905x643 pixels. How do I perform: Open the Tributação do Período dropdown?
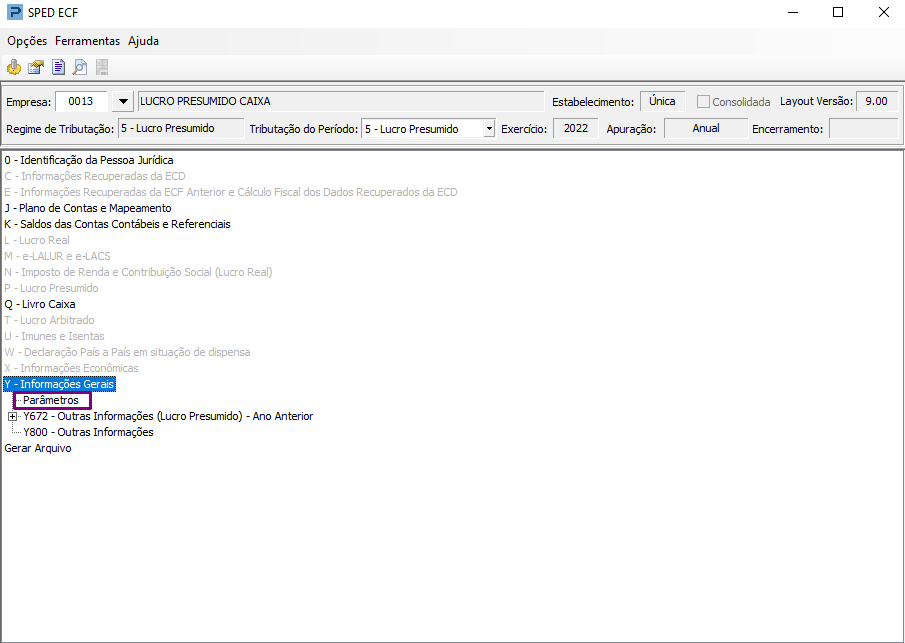tap(489, 129)
